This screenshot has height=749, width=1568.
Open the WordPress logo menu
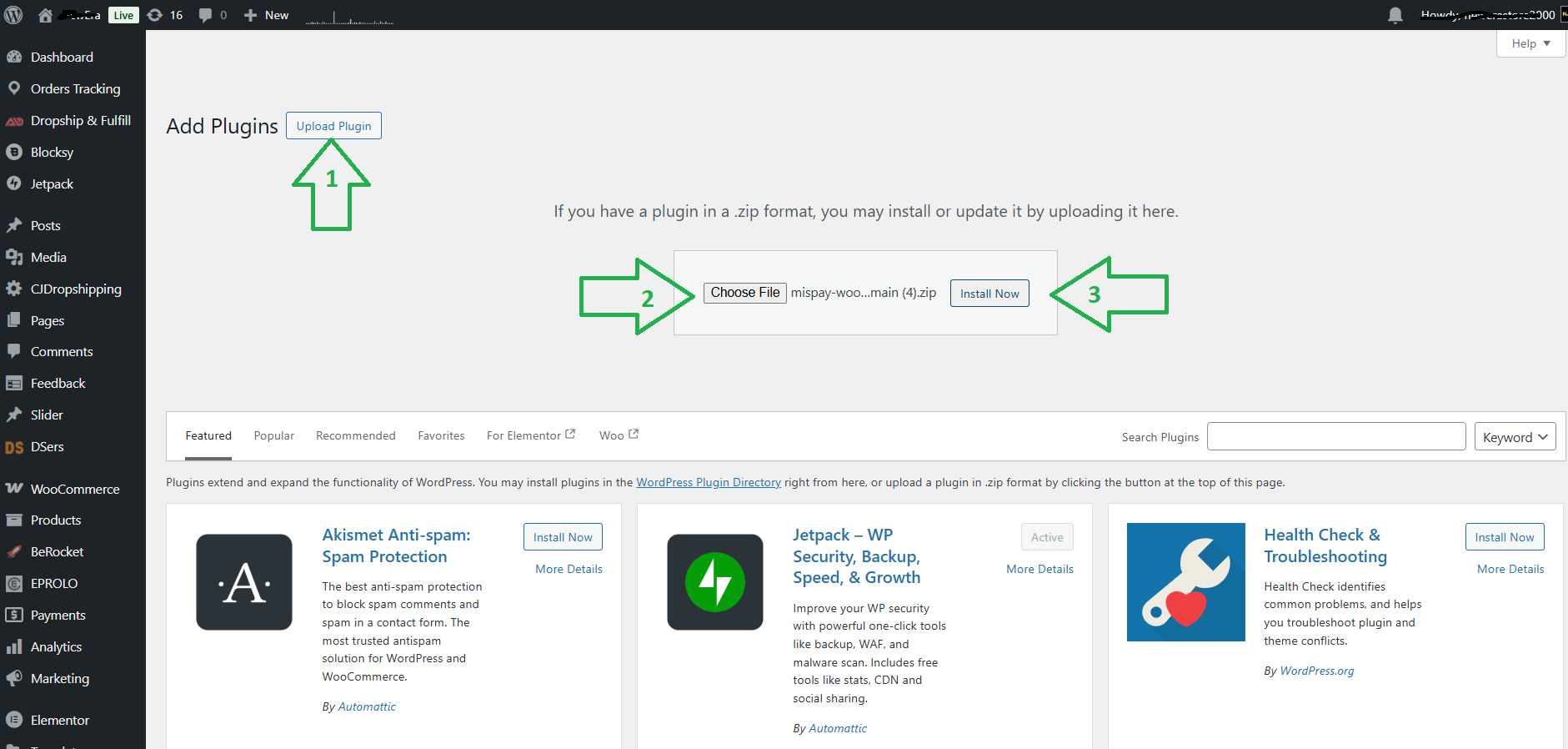tap(13, 15)
